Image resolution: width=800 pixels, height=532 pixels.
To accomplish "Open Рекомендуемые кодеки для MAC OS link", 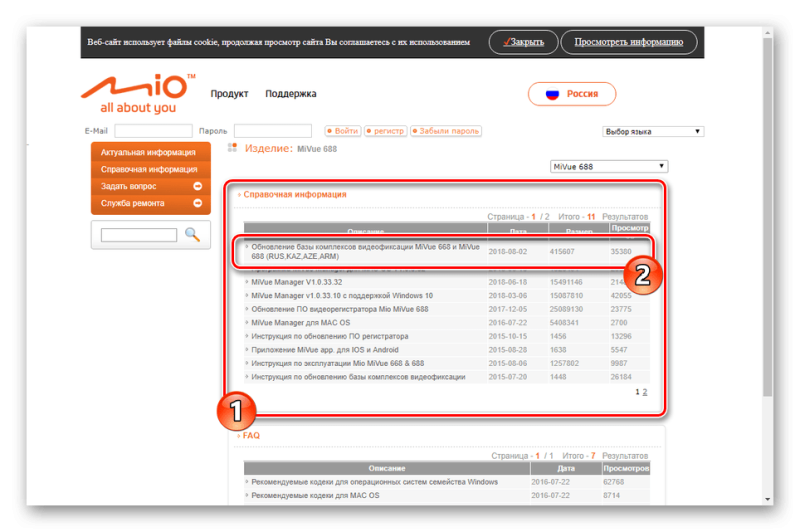I will point(315,496).
